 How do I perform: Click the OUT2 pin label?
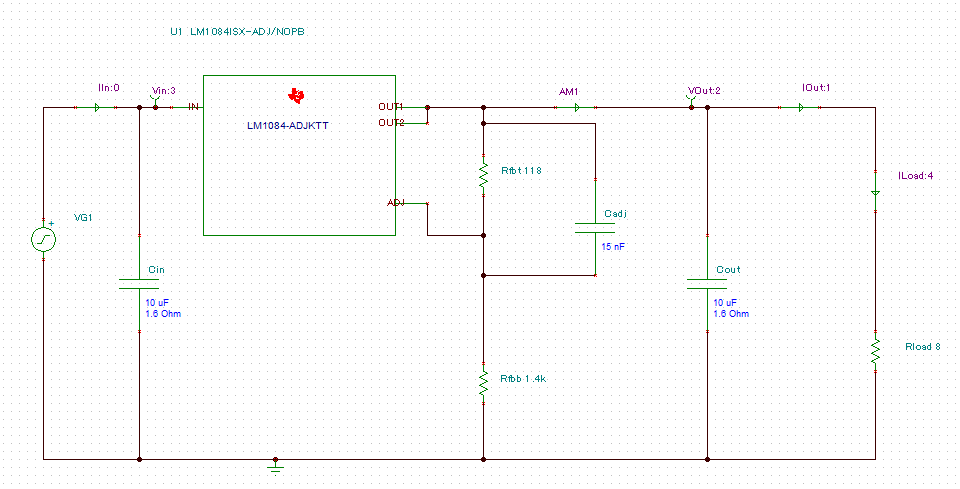[x=391, y=122]
